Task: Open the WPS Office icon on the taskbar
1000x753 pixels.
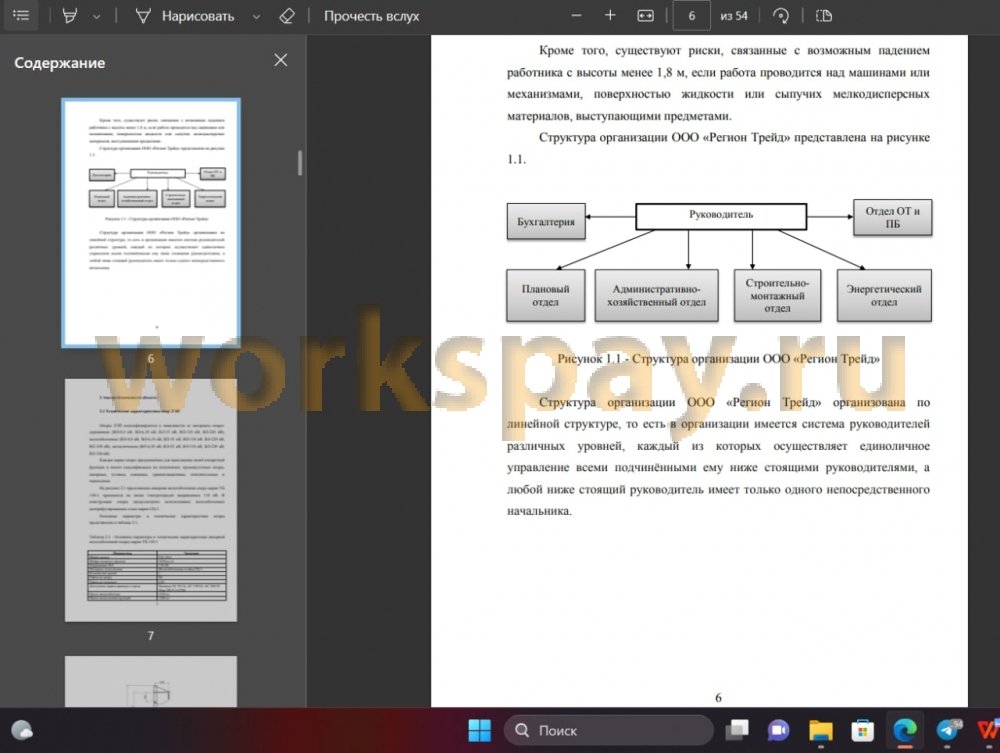Action: coord(989,730)
